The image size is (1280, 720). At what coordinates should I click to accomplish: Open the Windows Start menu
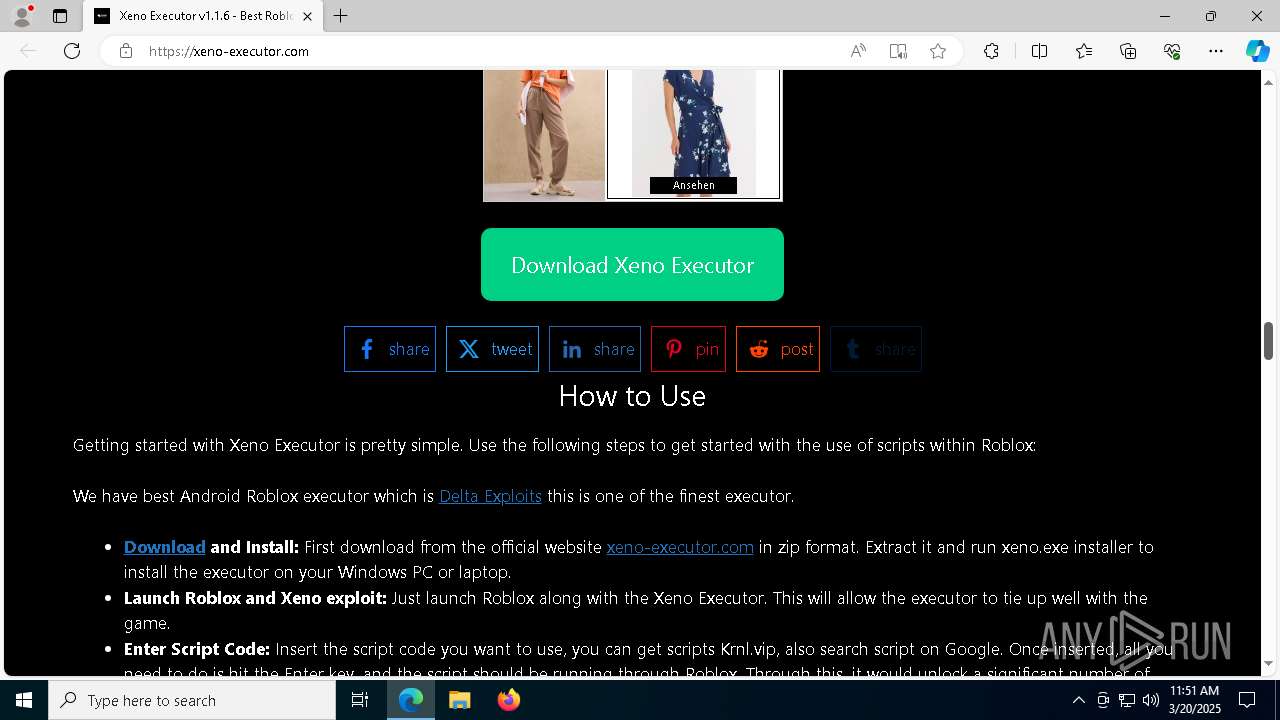point(24,700)
